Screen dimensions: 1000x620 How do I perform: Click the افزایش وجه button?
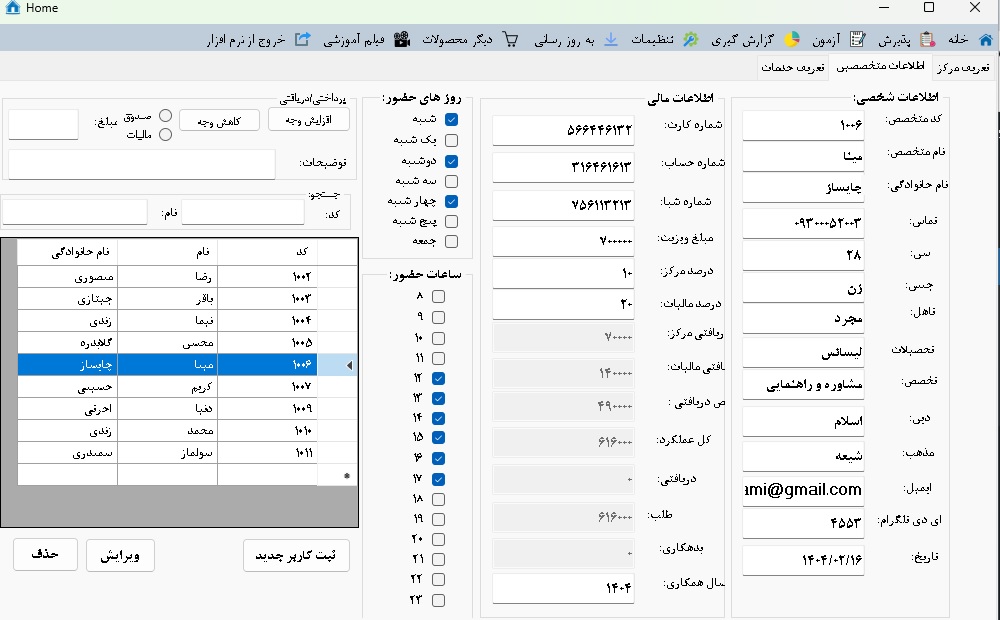(x=309, y=120)
